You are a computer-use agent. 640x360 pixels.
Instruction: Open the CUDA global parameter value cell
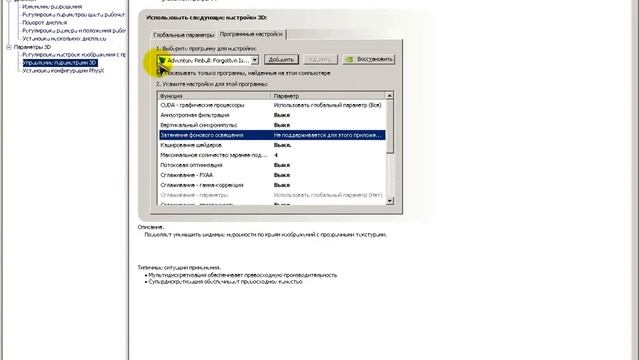click(x=327, y=105)
